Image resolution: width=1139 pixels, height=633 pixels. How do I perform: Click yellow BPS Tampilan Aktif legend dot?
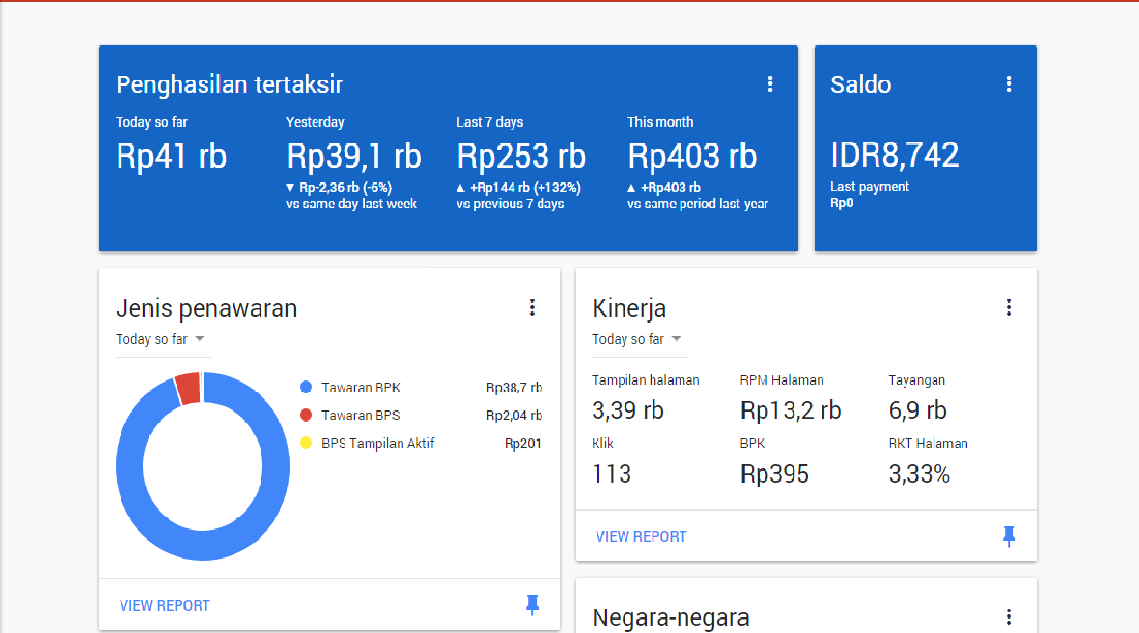[306, 443]
